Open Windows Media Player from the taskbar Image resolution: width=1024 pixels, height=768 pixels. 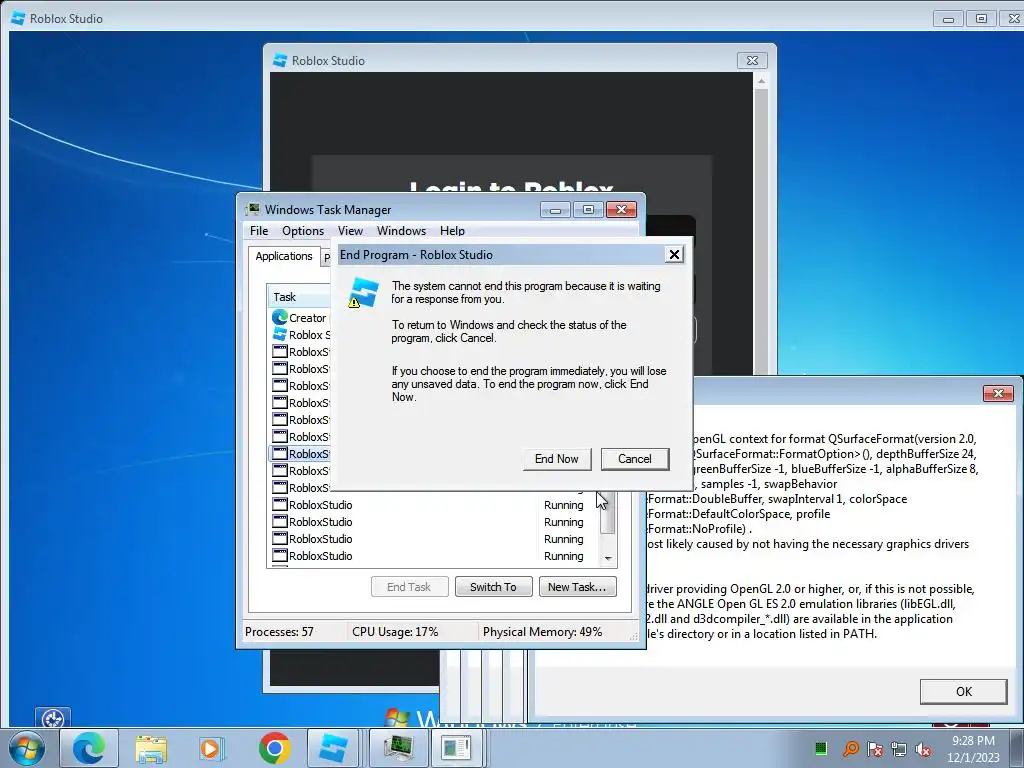coord(212,748)
